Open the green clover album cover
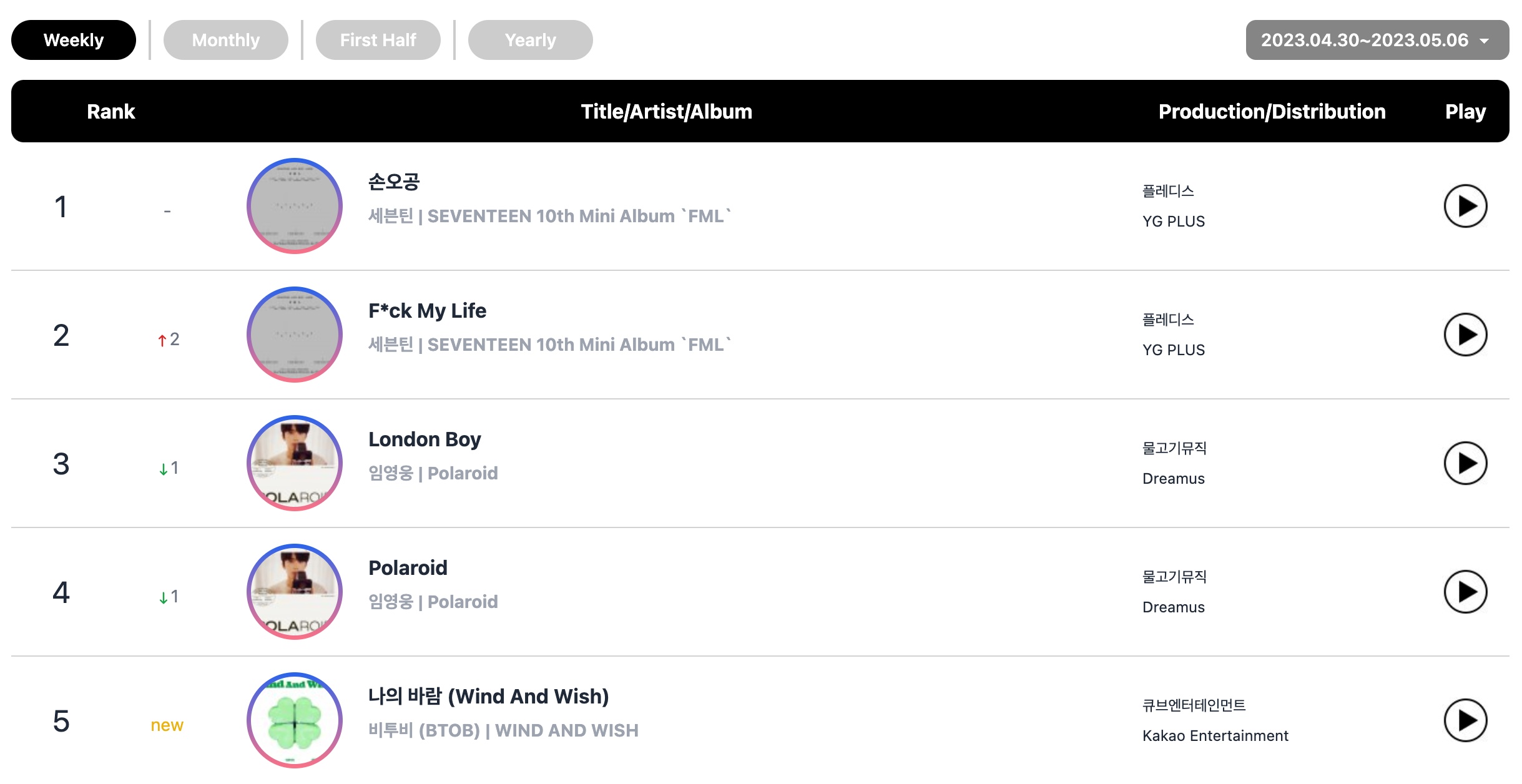 click(295, 720)
